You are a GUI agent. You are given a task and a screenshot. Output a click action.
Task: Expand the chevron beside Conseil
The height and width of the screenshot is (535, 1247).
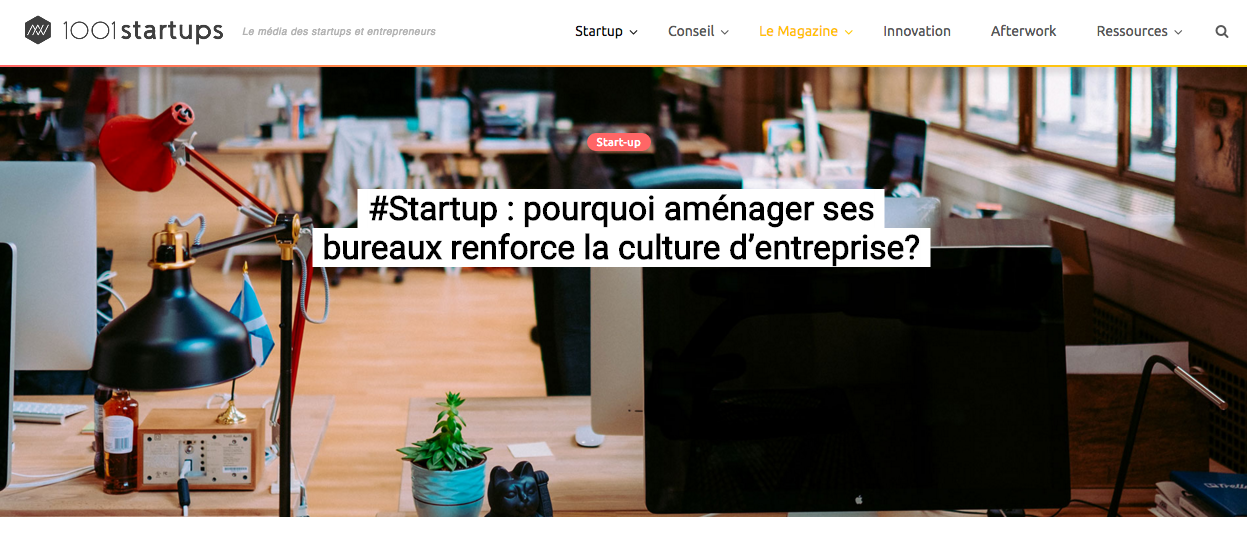[725, 32]
